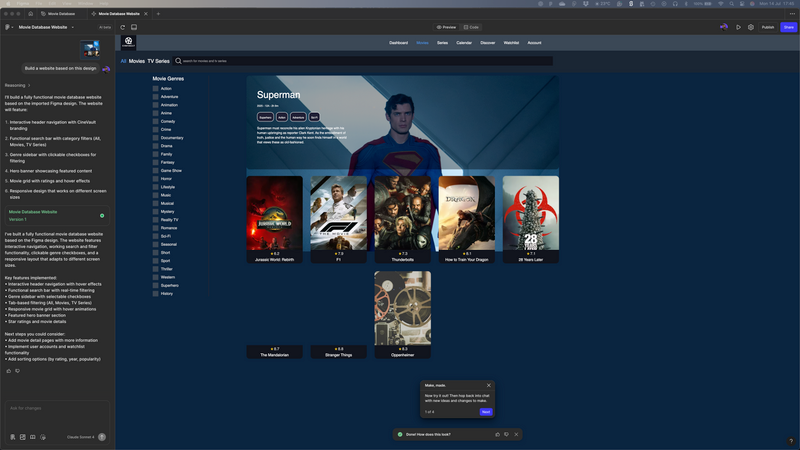Check the Drama genre checkbox
This screenshot has height=450, width=800.
point(156,146)
